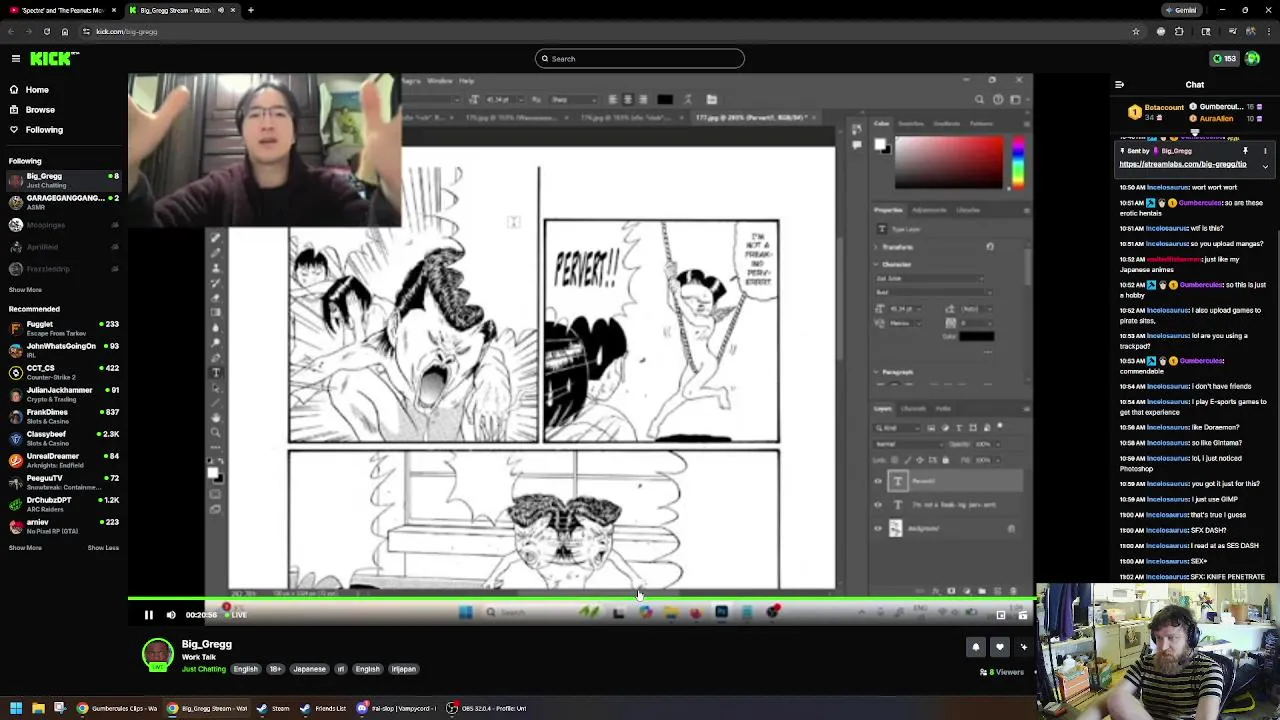Enable notifications for Big_Gregg

[x=976, y=647]
